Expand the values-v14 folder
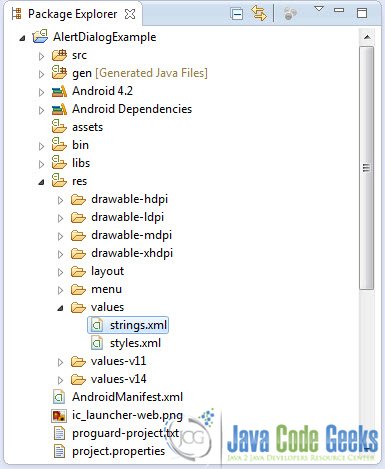The image size is (385, 469). 60,380
